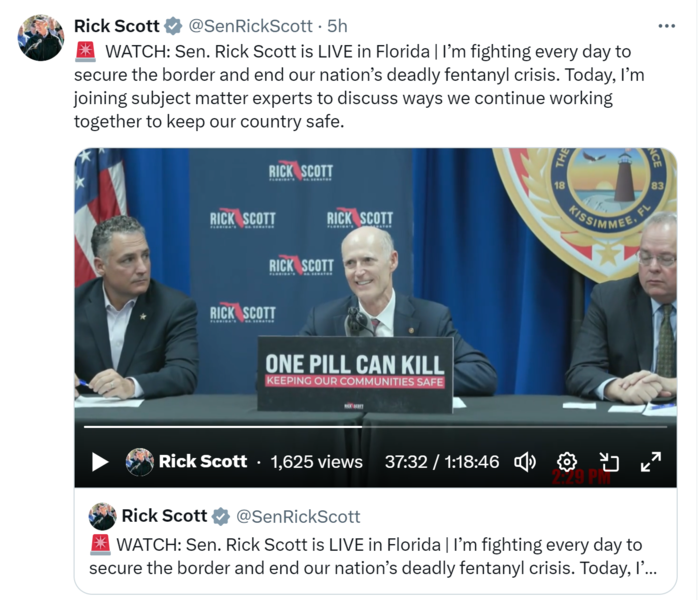This screenshot has width=699, height=600.
Task: Open the quoted tweet text card
Action: [375, 541]
